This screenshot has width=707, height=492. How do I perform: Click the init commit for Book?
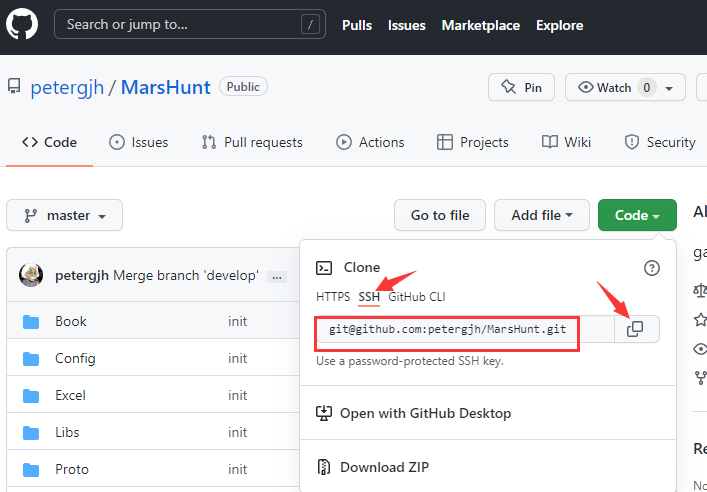pos(238,322)
